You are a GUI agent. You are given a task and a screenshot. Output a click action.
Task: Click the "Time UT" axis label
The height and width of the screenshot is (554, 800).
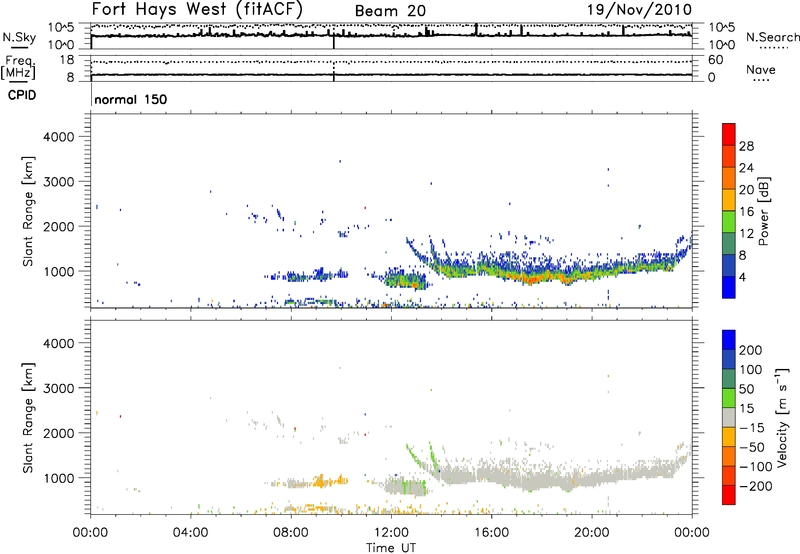click(x=391, y=548)
